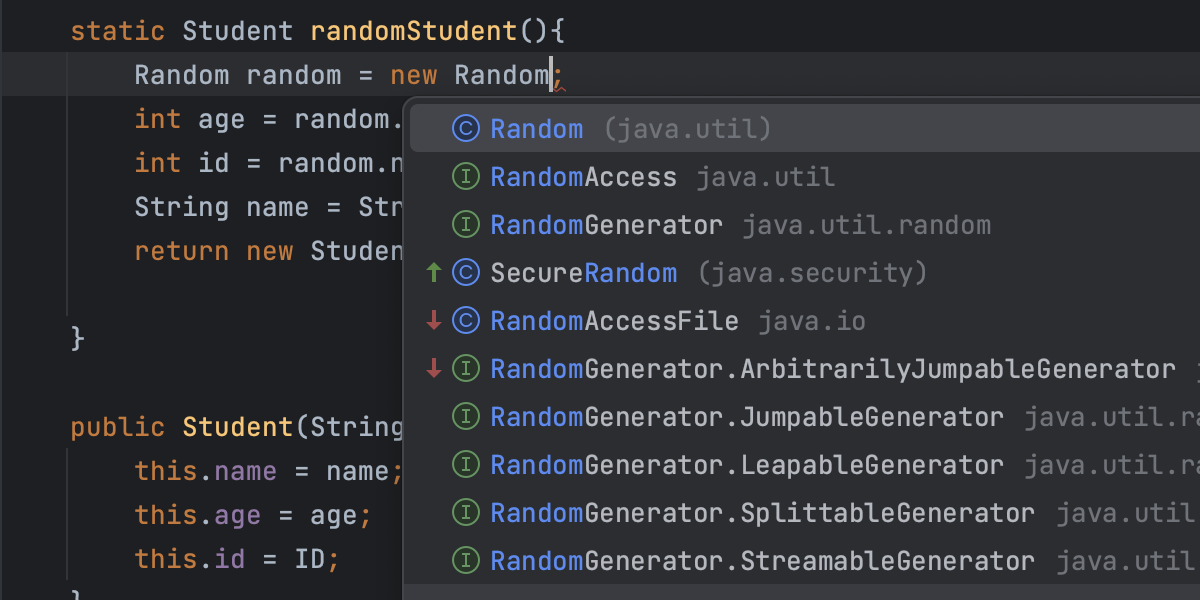The width and height of the screenshot is (1200, 600).
Task: Click the green up arrow before SecureRandom
Action: (434, 272)
